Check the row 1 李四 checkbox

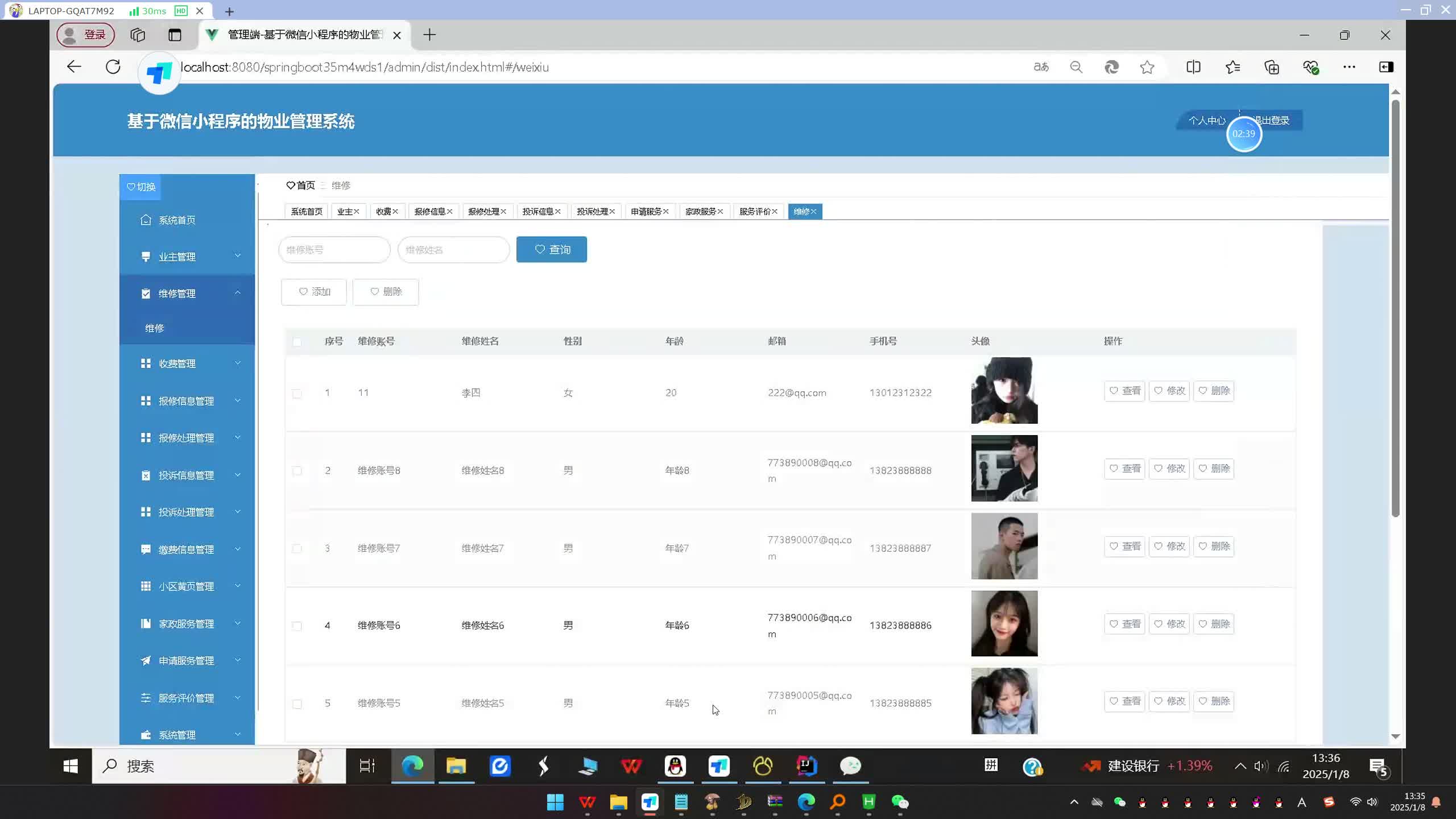pyautogui.click(x=297, y=394)
